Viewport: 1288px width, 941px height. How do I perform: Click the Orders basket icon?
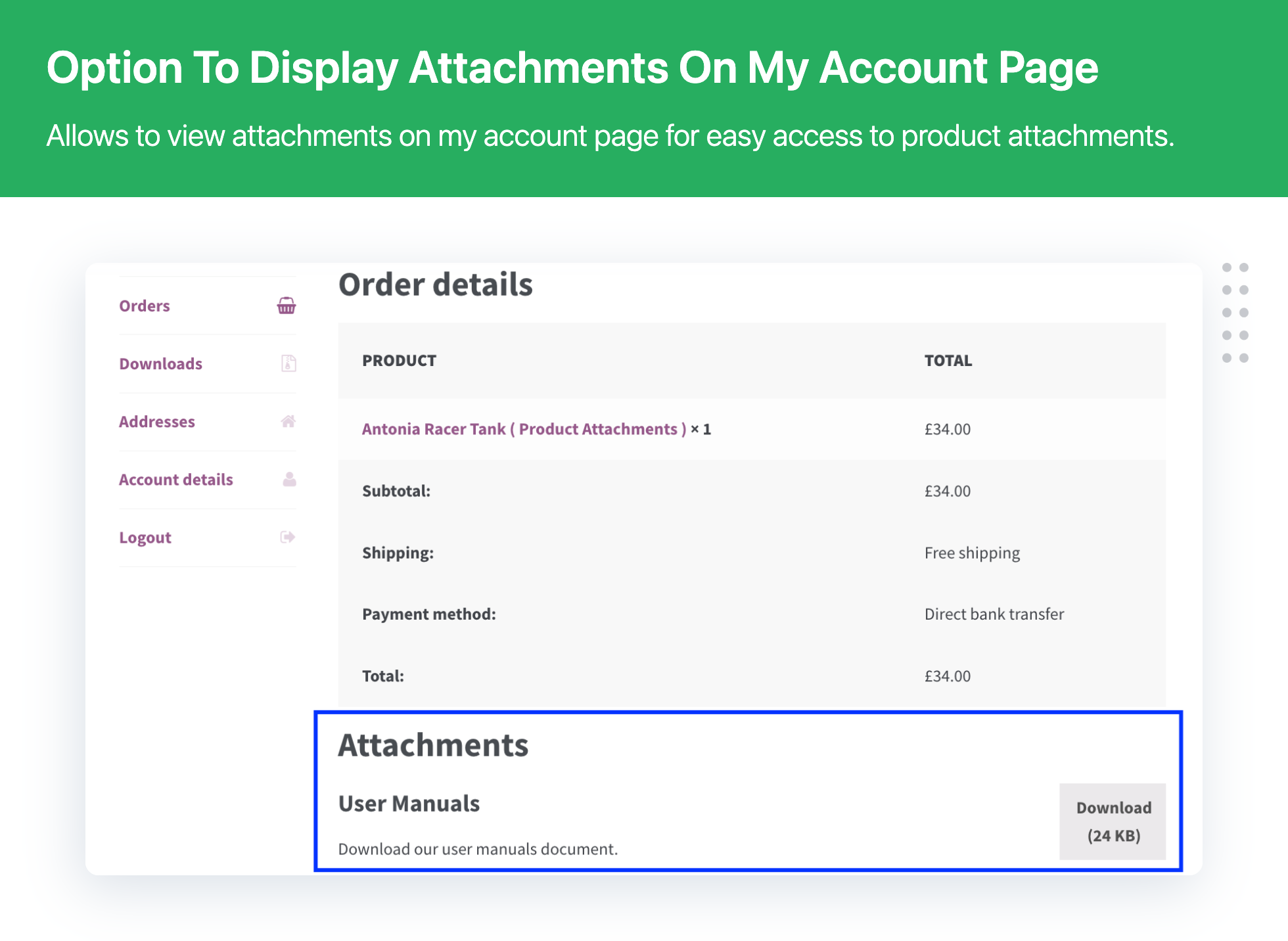[287, 306]
